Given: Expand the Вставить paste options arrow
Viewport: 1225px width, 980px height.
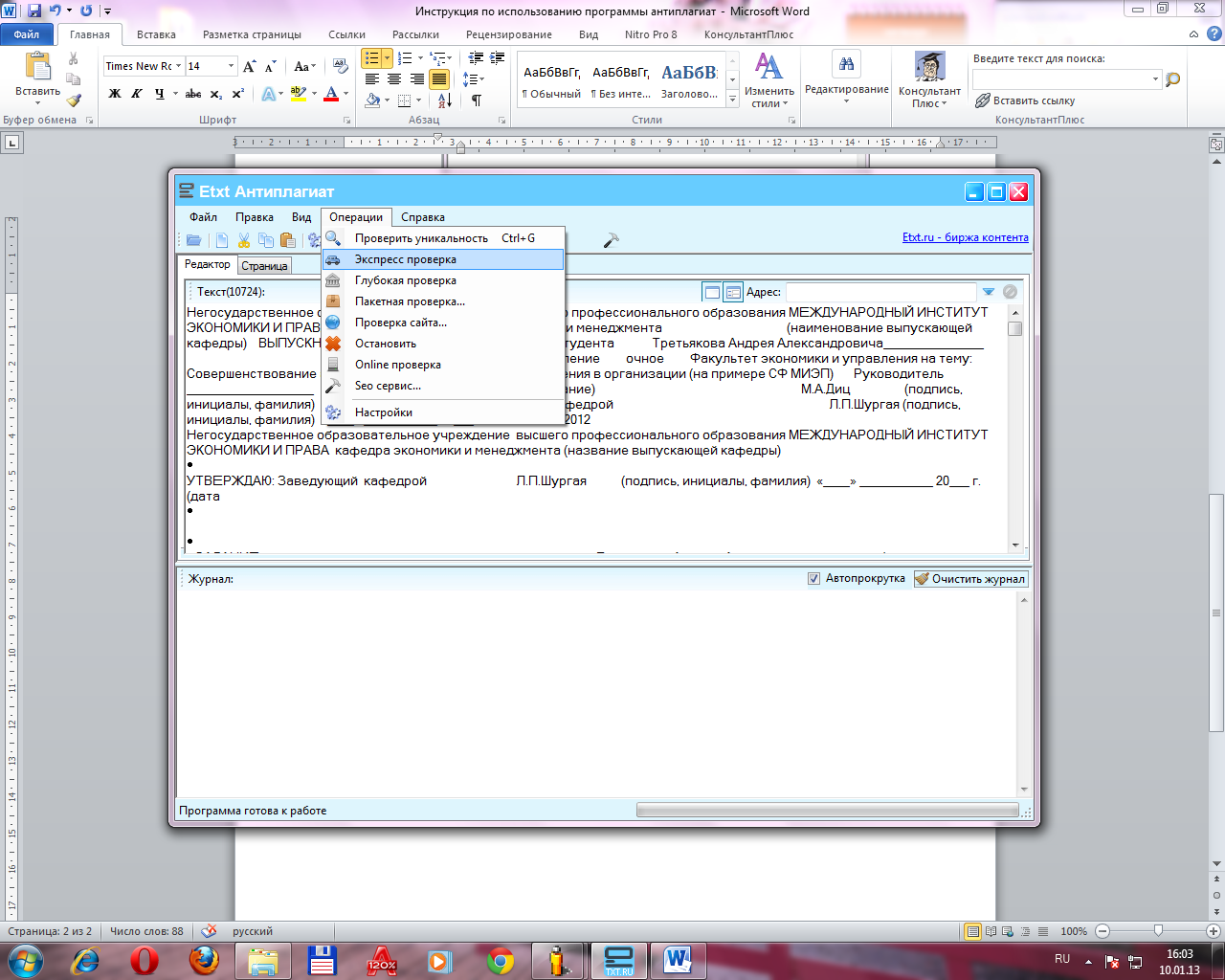Looking at the screenshot, I should [37, 102].
